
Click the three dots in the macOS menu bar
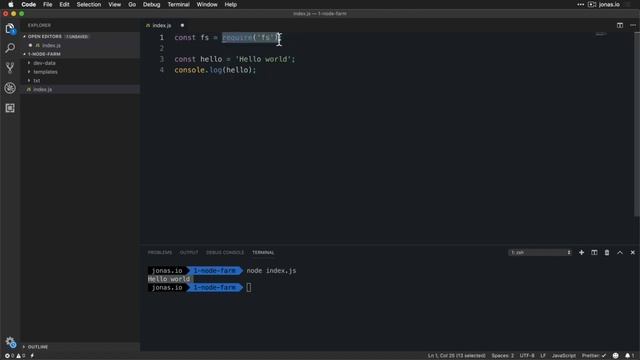point(580,4)
